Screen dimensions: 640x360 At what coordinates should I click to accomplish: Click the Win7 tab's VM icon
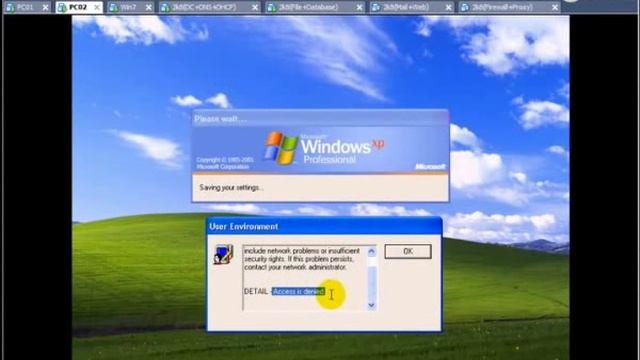114,7
